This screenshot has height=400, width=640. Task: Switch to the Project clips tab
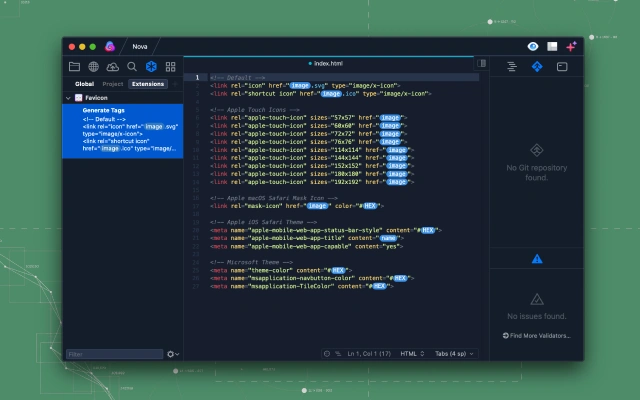pyautogui.click(x=113, y=84)
